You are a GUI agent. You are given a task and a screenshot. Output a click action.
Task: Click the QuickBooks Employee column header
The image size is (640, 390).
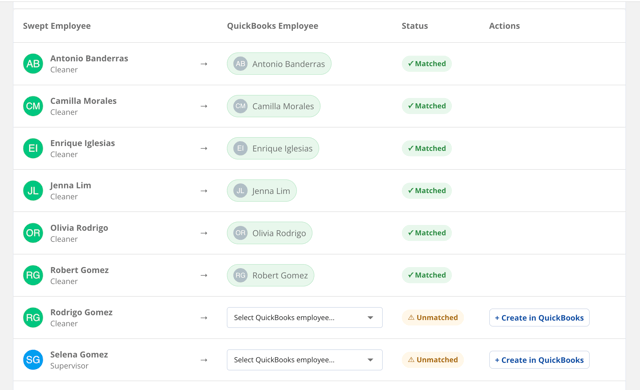pyautogui.click(x=272, y=26)
